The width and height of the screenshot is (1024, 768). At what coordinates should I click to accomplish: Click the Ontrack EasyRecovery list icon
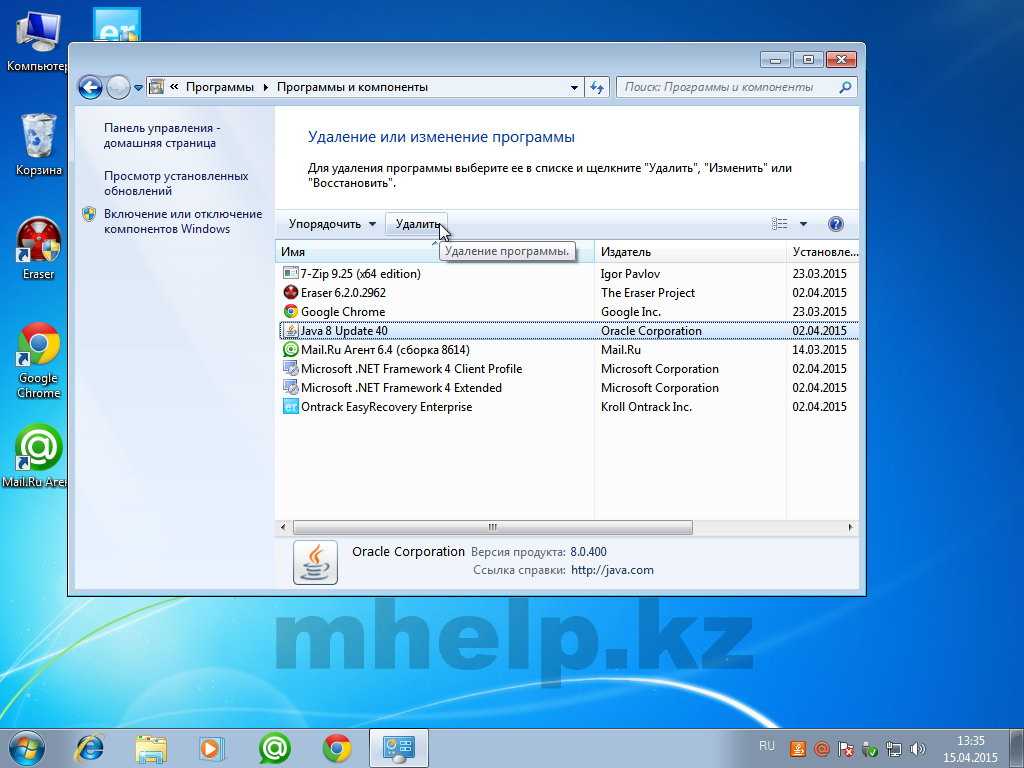291,406
